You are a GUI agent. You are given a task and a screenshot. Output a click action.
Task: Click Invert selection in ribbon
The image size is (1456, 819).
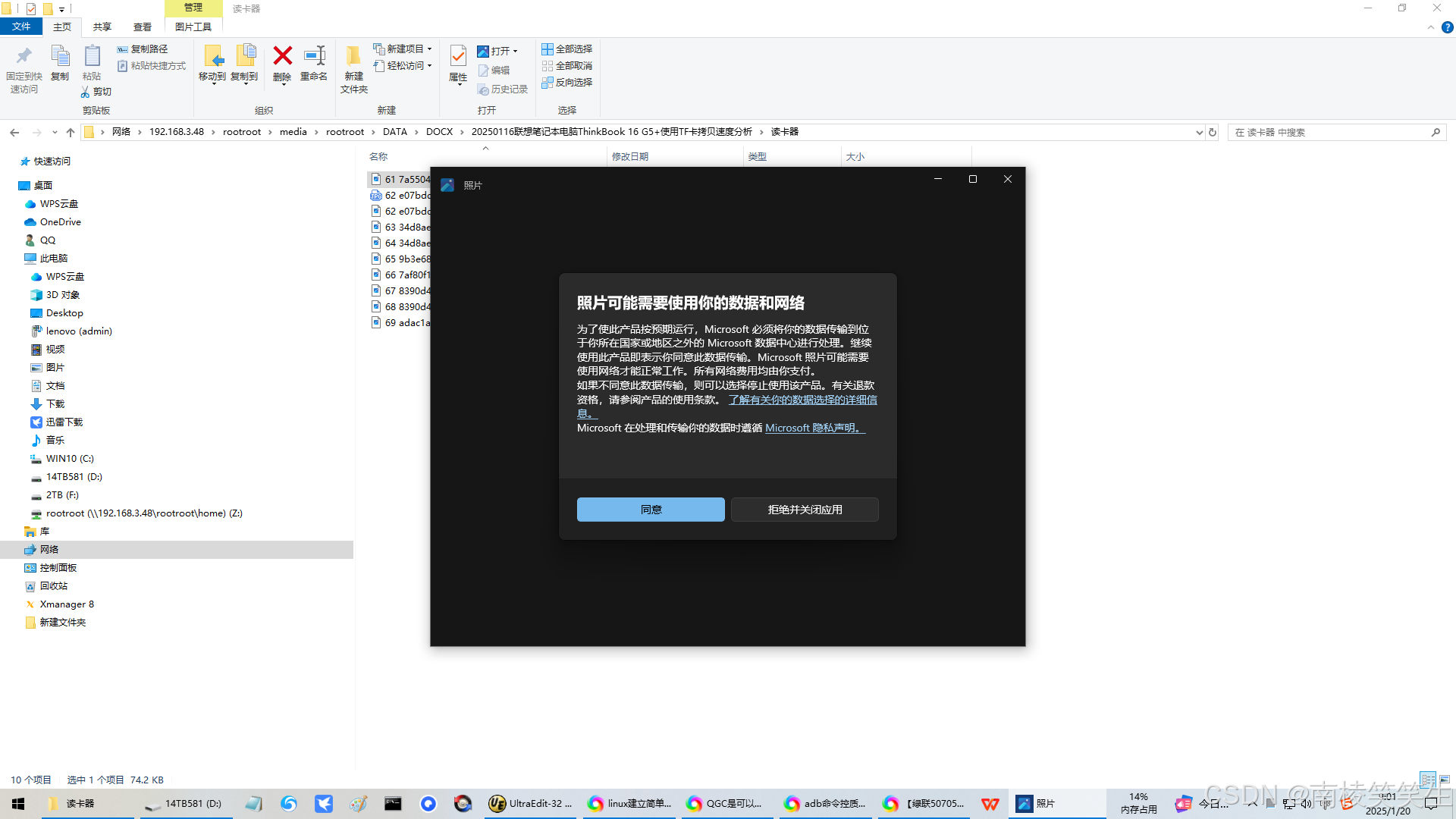coord(566,83)
